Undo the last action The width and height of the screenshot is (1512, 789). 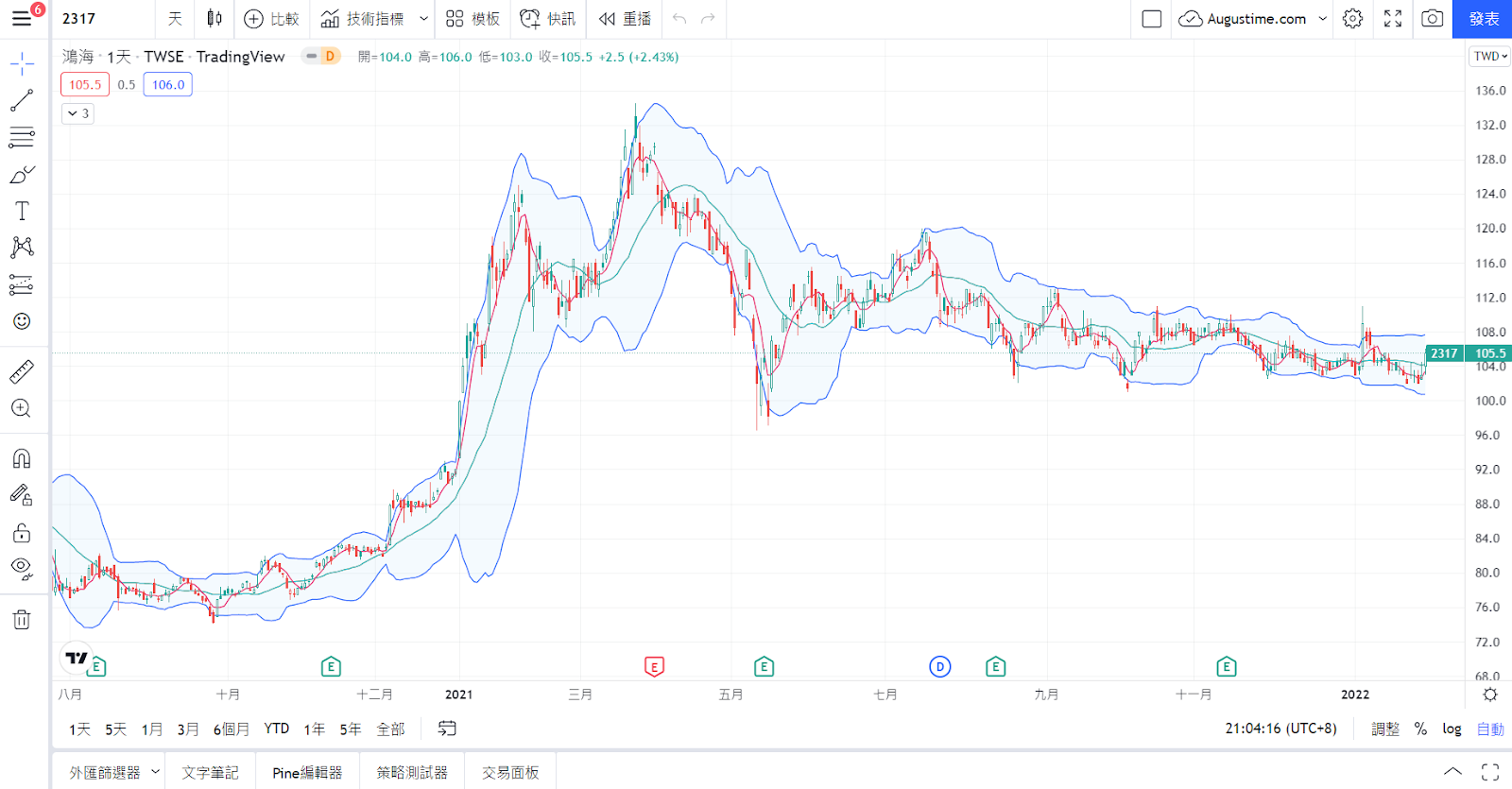click(x=679, y=19)
